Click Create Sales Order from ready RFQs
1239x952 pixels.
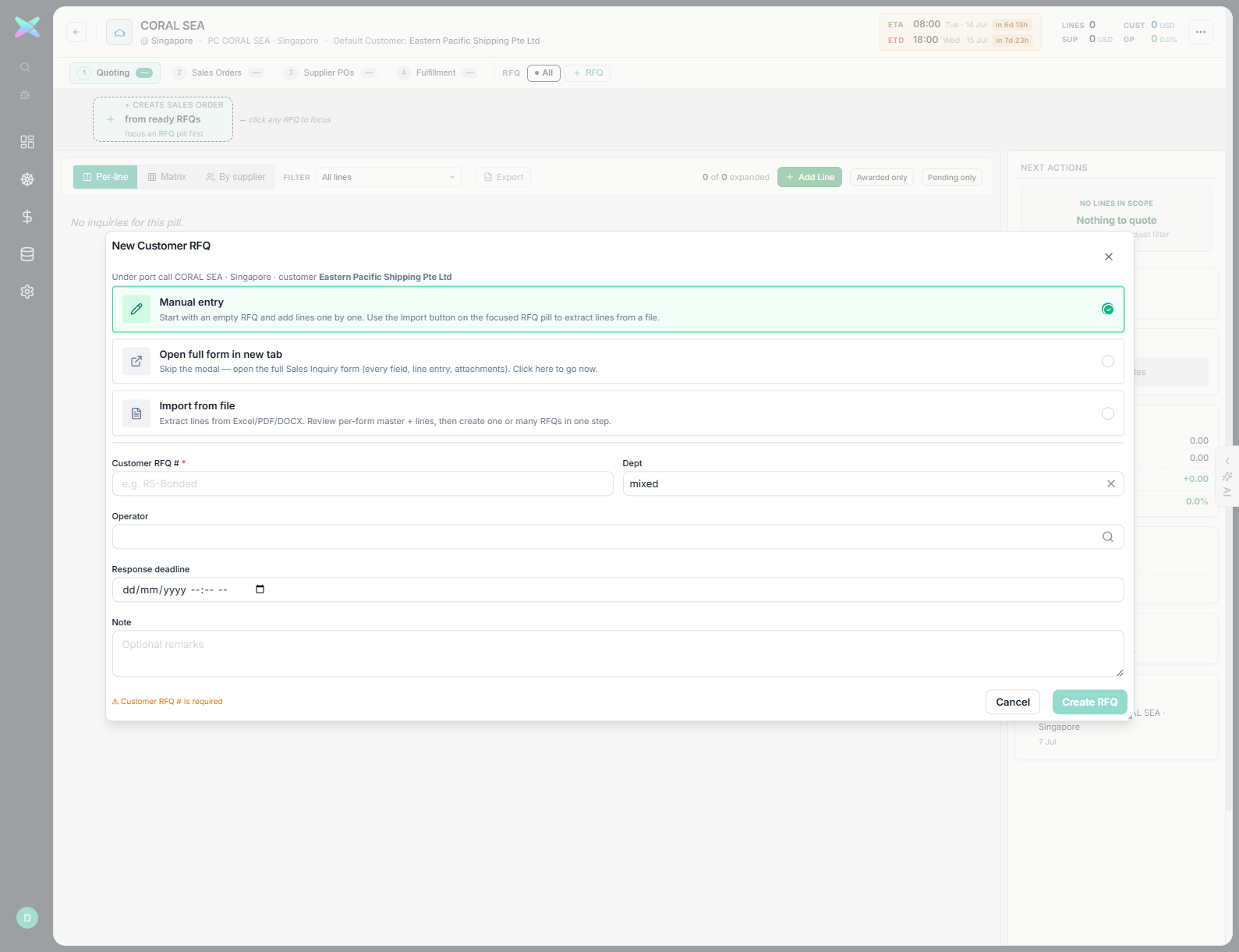point(163,119)
